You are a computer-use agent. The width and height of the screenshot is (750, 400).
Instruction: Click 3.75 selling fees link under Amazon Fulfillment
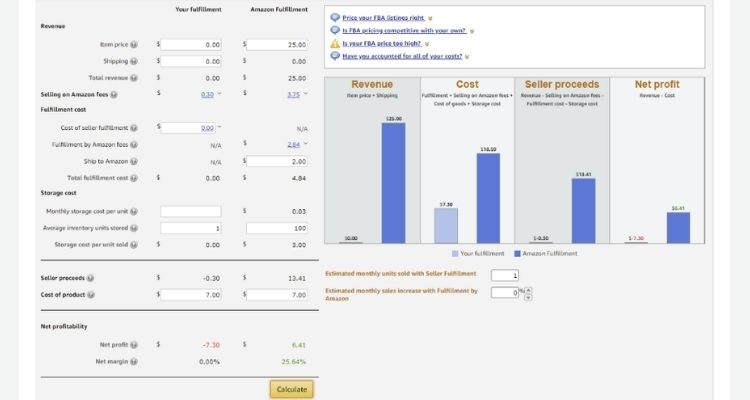coord(293,95)
